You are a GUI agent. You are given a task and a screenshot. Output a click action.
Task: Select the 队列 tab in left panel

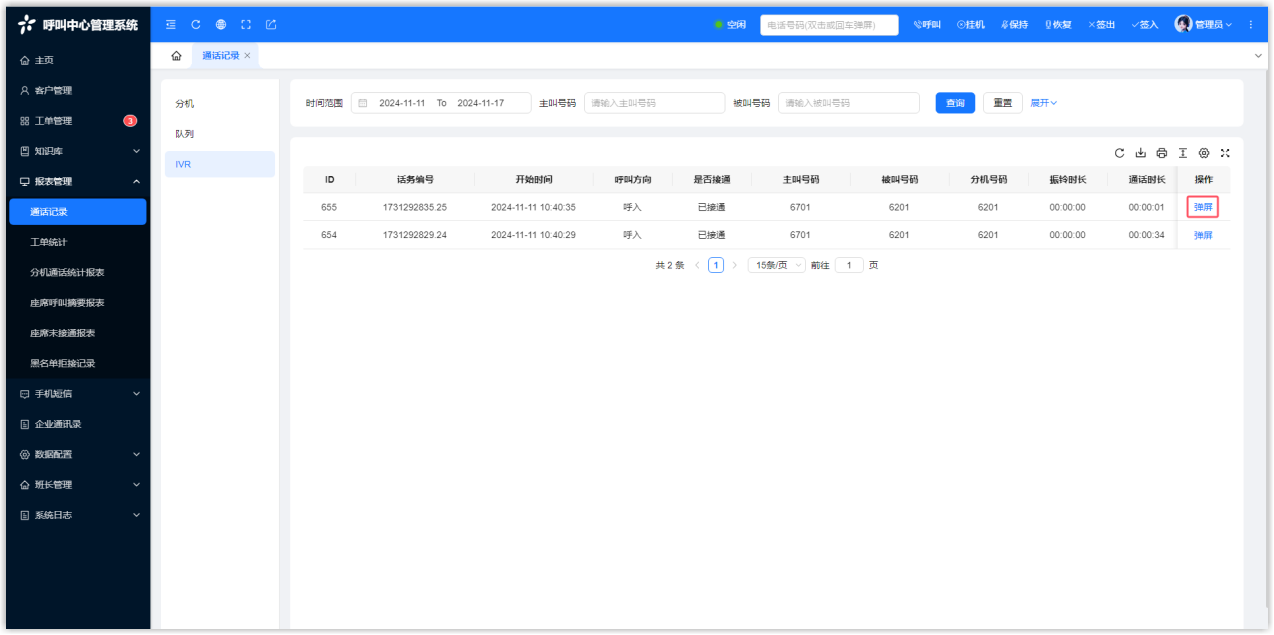pos(185,134)
